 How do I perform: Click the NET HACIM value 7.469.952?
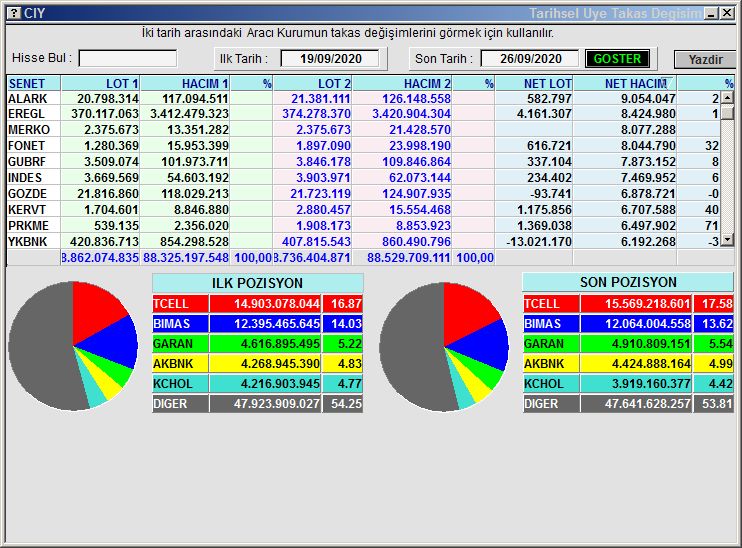(x=648, y=178)
